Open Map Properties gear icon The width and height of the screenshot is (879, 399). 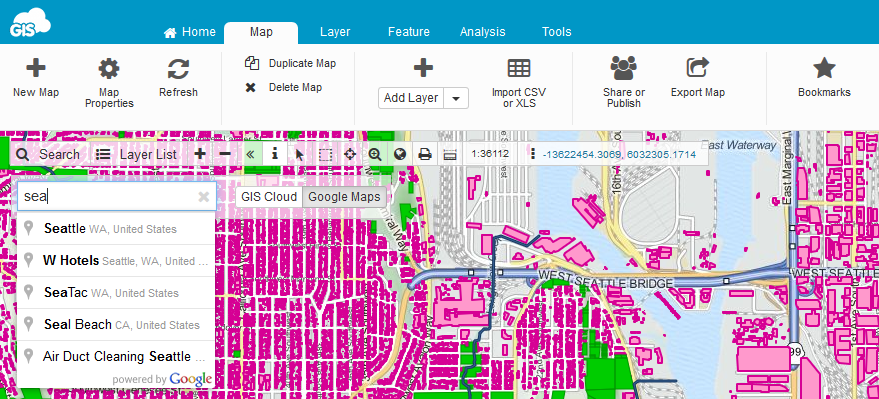click(109, 69)
